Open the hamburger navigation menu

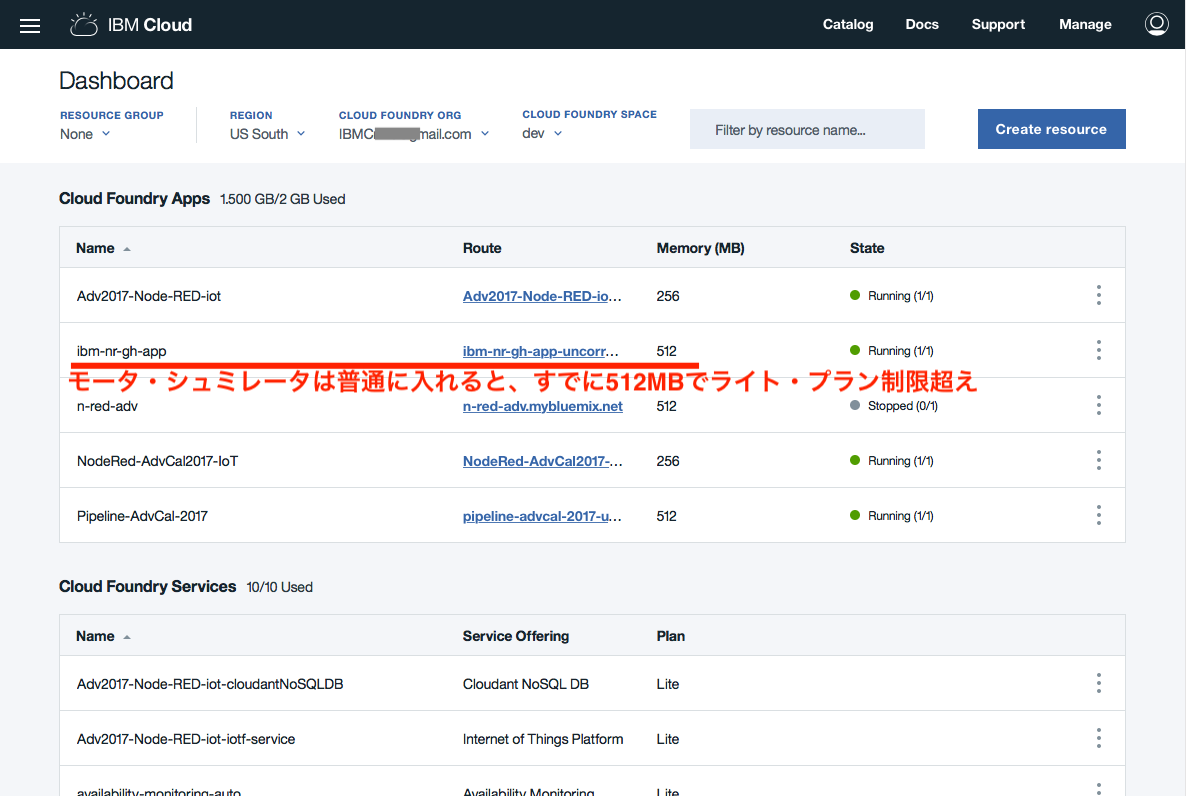coord(30,26)
